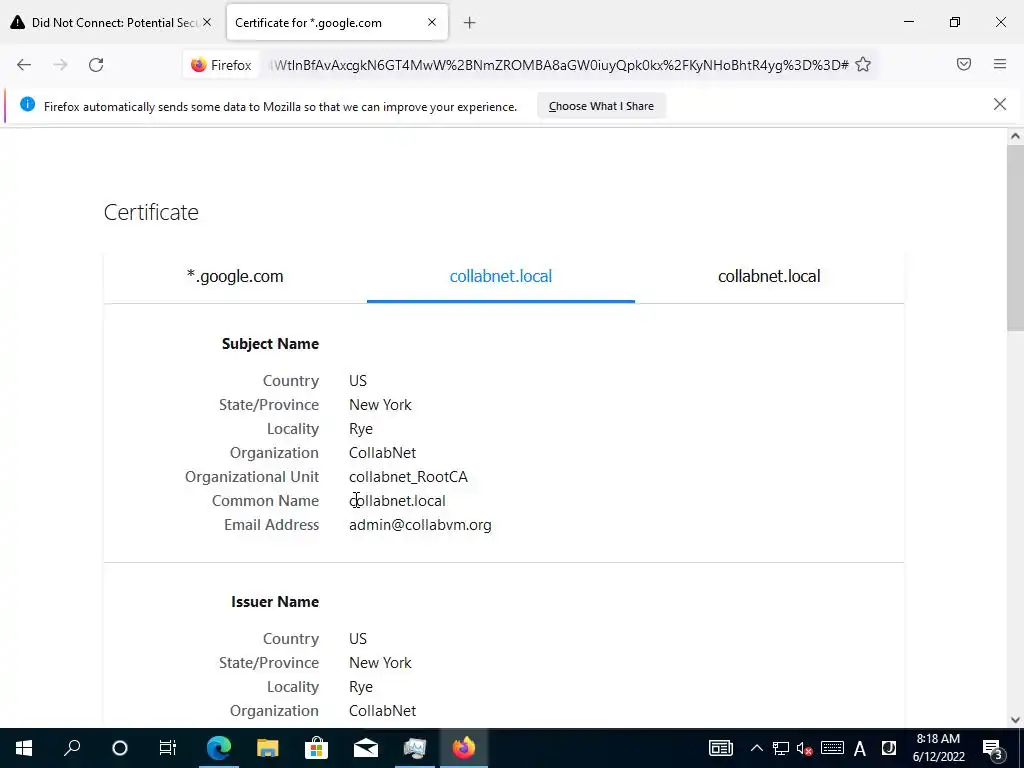
Task: Open the Save to Pocket button
Action: (x=964, y=64)
